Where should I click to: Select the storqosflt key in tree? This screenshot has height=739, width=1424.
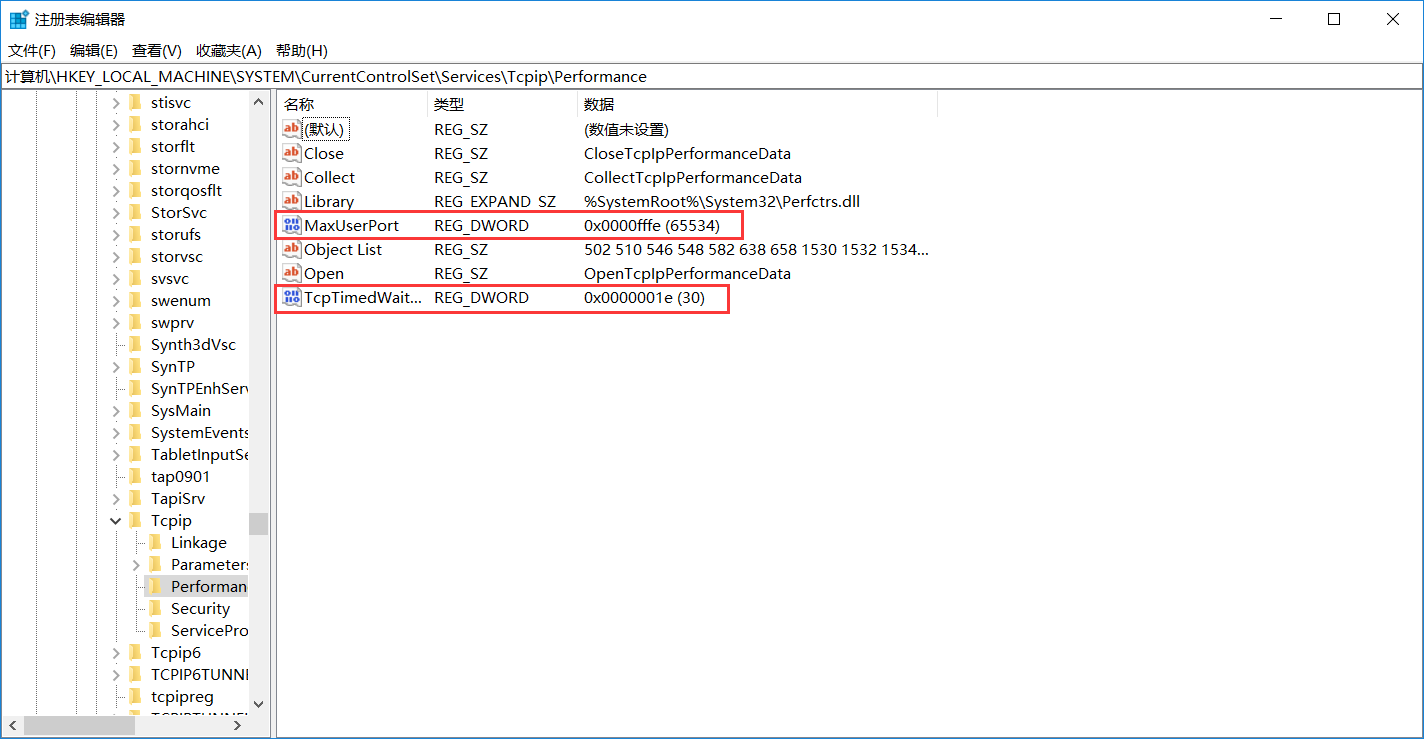tap(186, 190)
